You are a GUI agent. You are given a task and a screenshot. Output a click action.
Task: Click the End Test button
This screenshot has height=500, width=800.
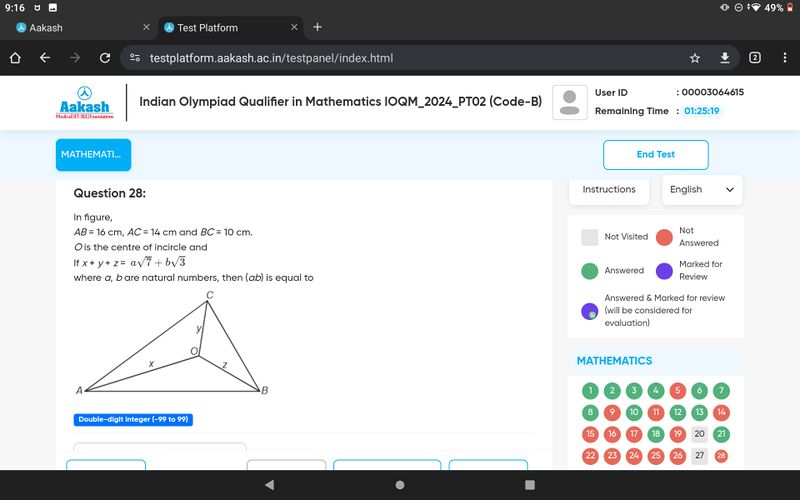tap(655, 155)
